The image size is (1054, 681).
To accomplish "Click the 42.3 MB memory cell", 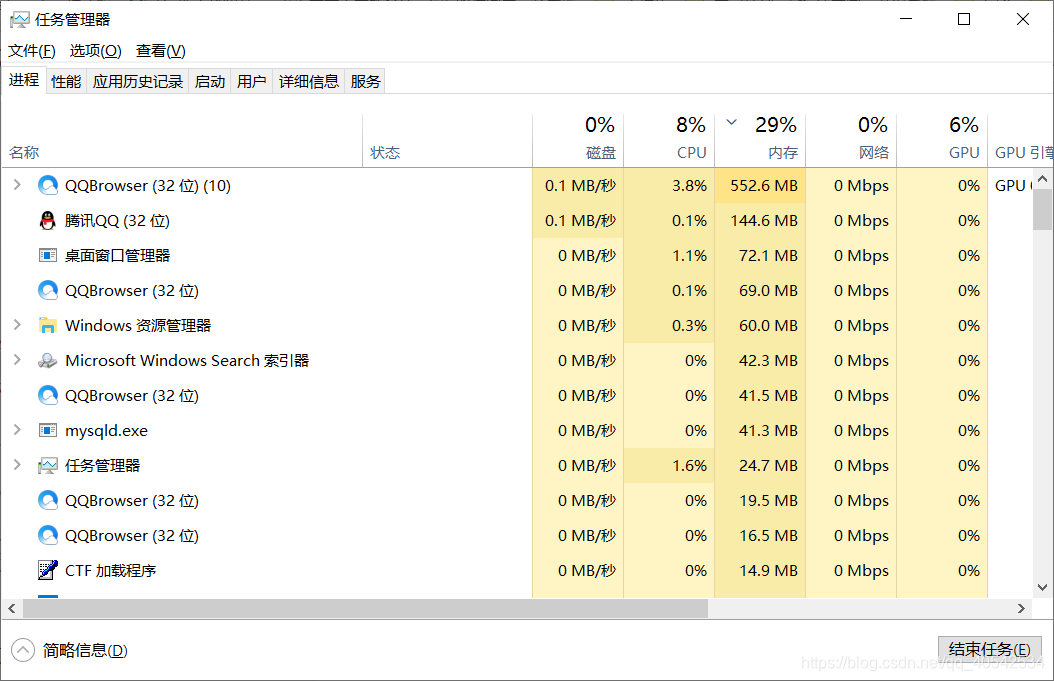I will coord(760,360).
